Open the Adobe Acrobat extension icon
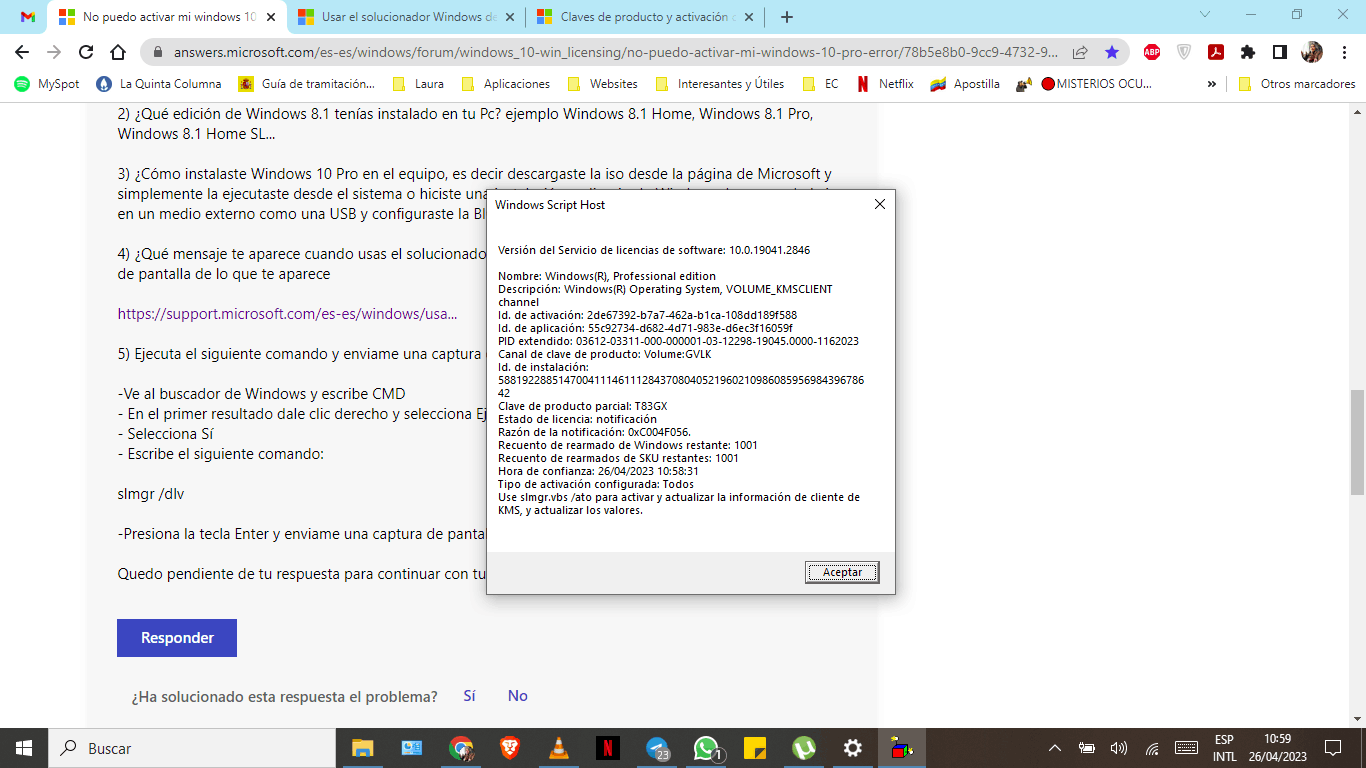 (1216, 51)
